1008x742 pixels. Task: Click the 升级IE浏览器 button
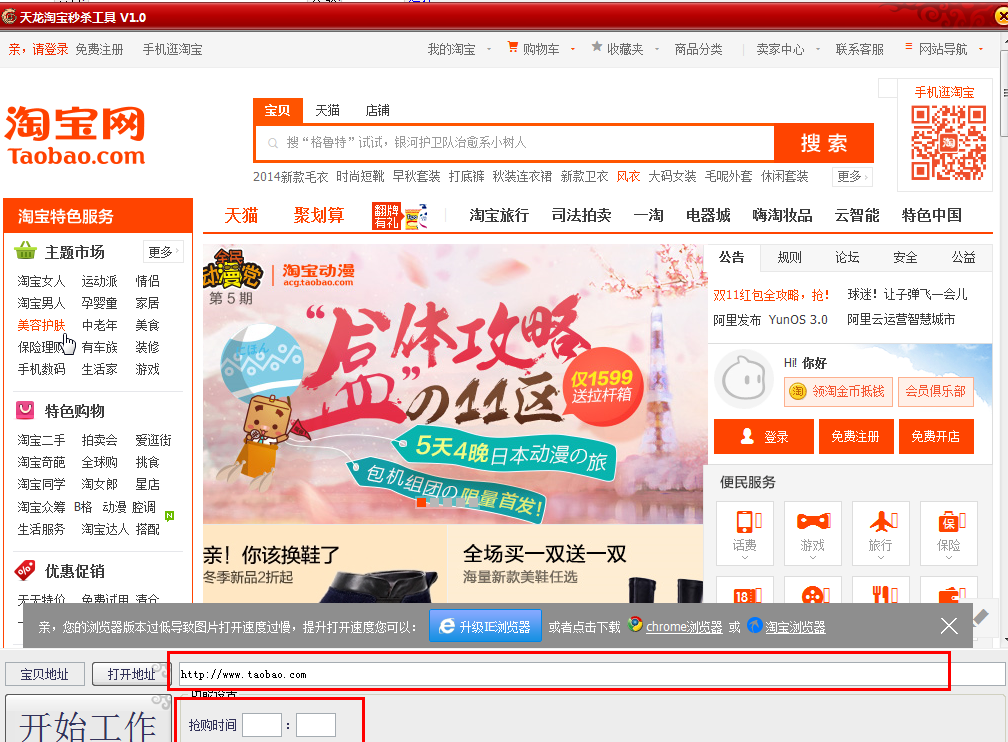click(x=485, y=626)
